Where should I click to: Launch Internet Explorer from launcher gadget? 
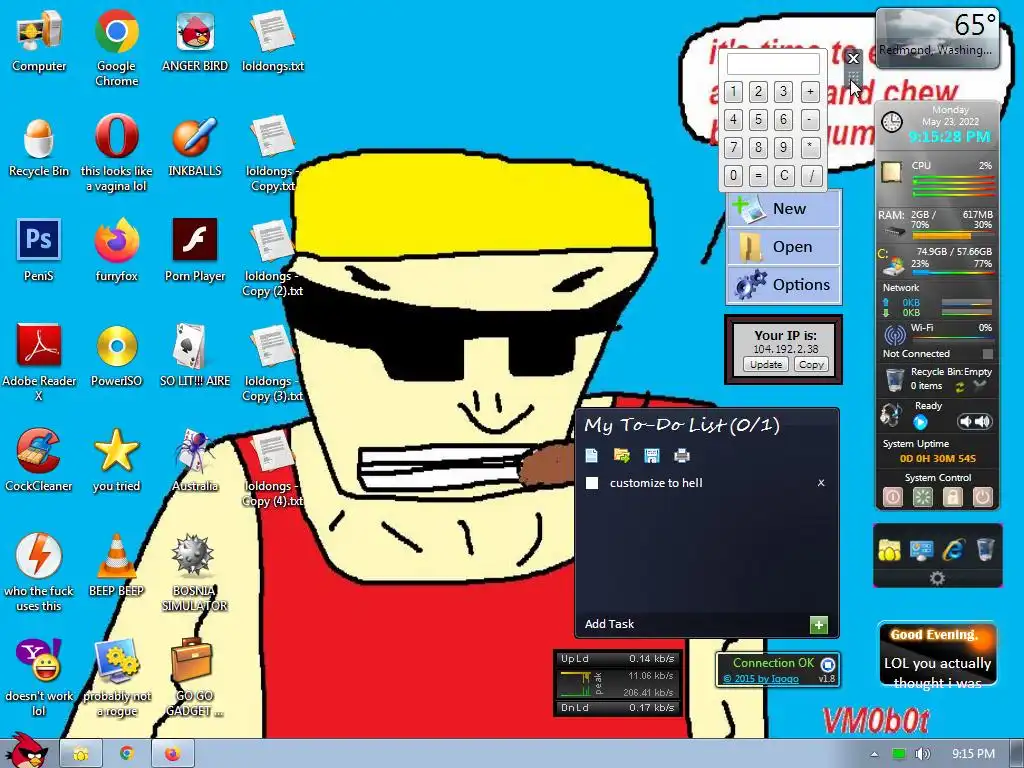click(x=953, y=551)
